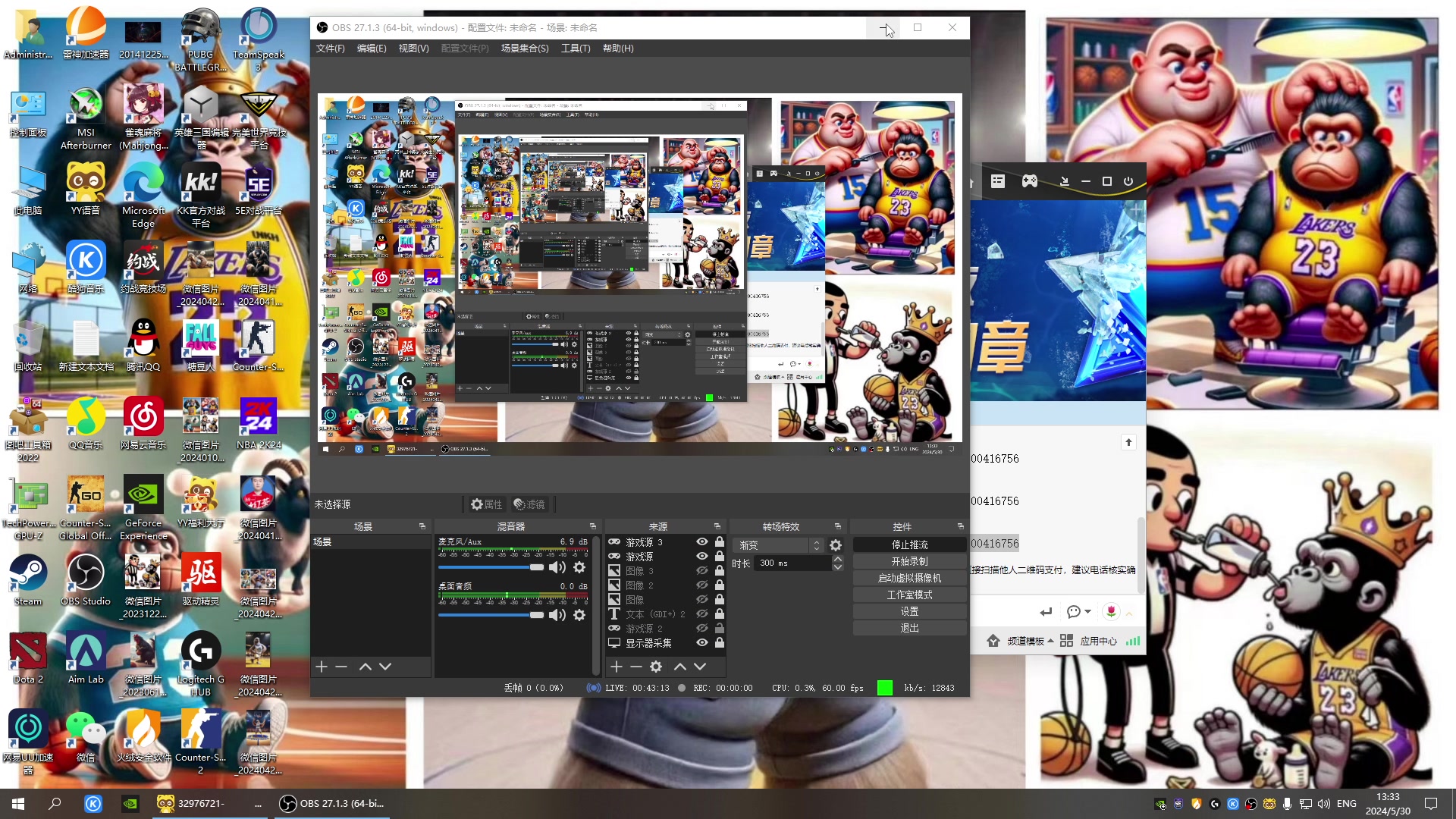Click YY window mini-mode arrow icon
Viewport: 1456px width, 819px height.
[1064, 181]
